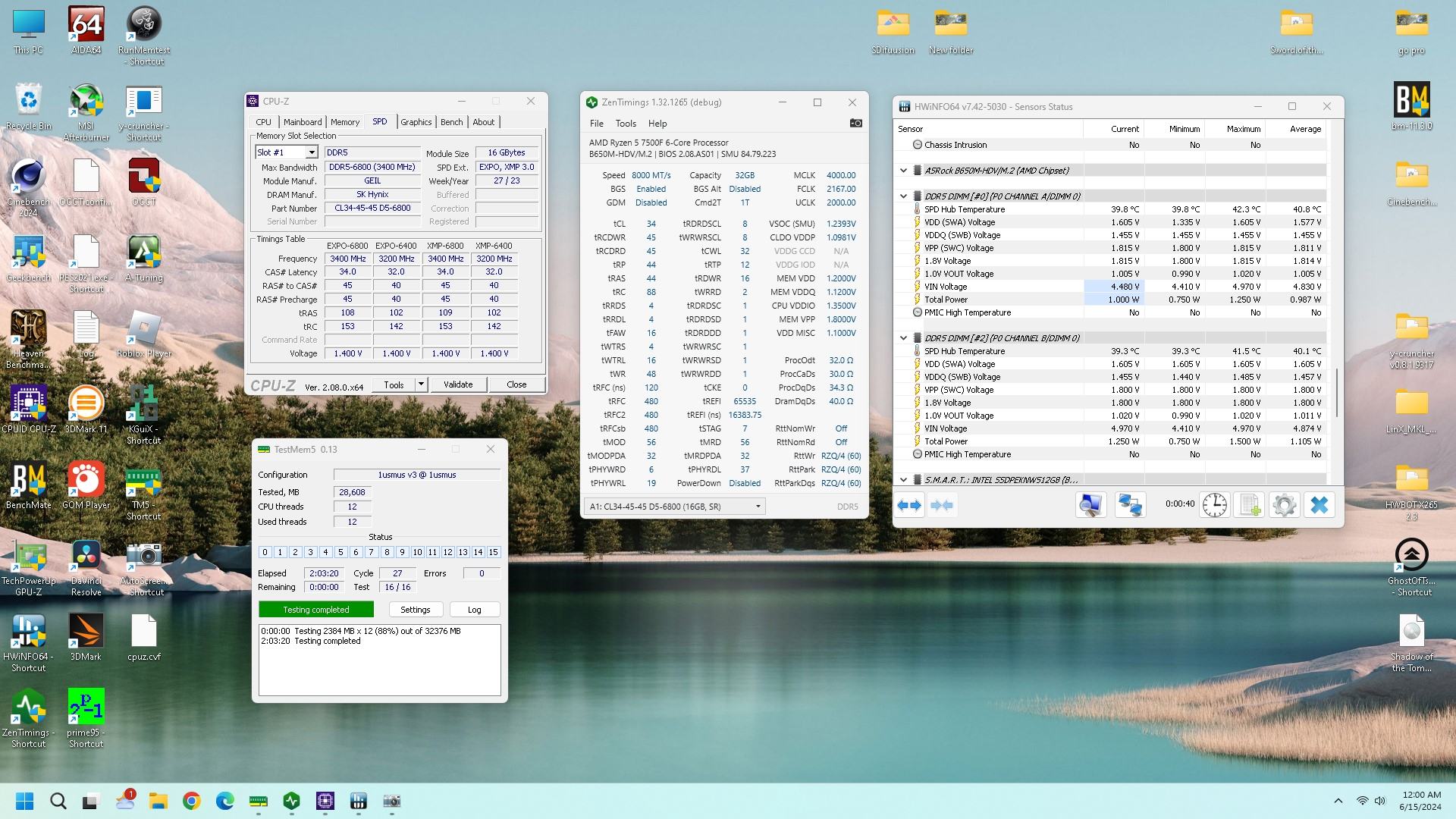The image size is (1456, 819).
Task: Collapse DDR5 DIMM [#0] sensor group
Action: (x=903, y=196)
